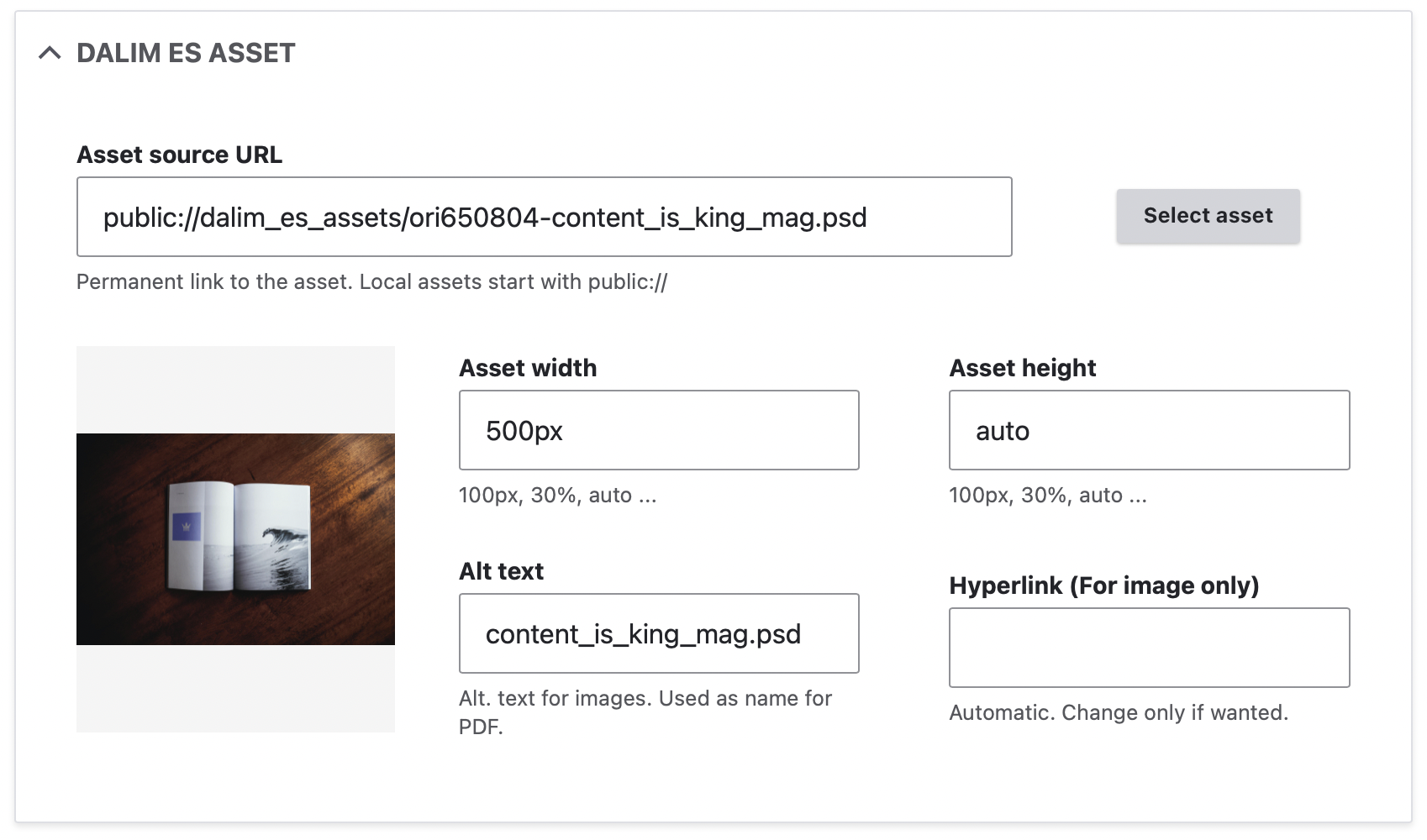Click the magazine preview thumbnail
Image resolution: width=1427 pixels, height=840 pixels.
point(235,539)
